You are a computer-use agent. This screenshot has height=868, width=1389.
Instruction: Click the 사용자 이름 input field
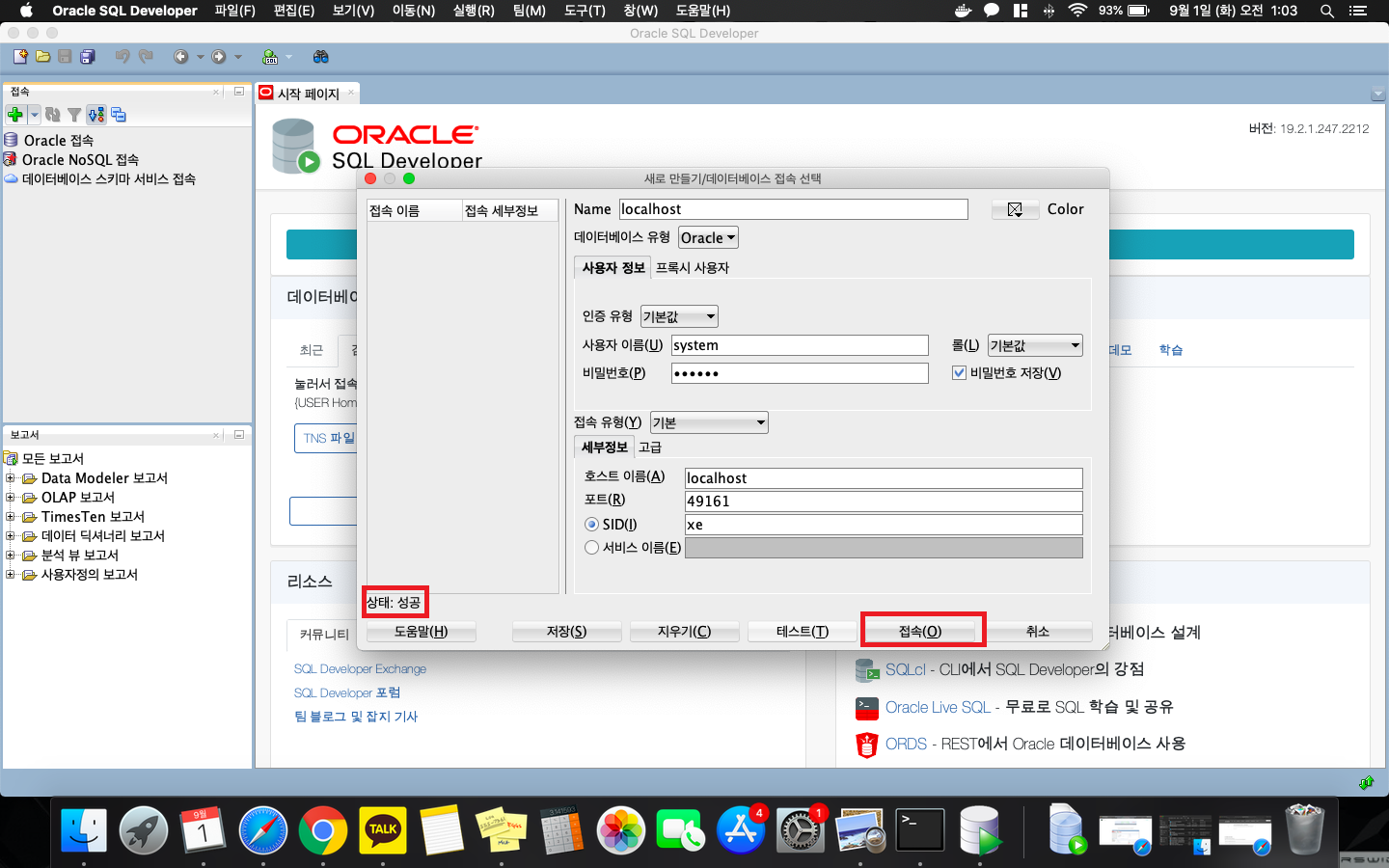tap(800, 345)
